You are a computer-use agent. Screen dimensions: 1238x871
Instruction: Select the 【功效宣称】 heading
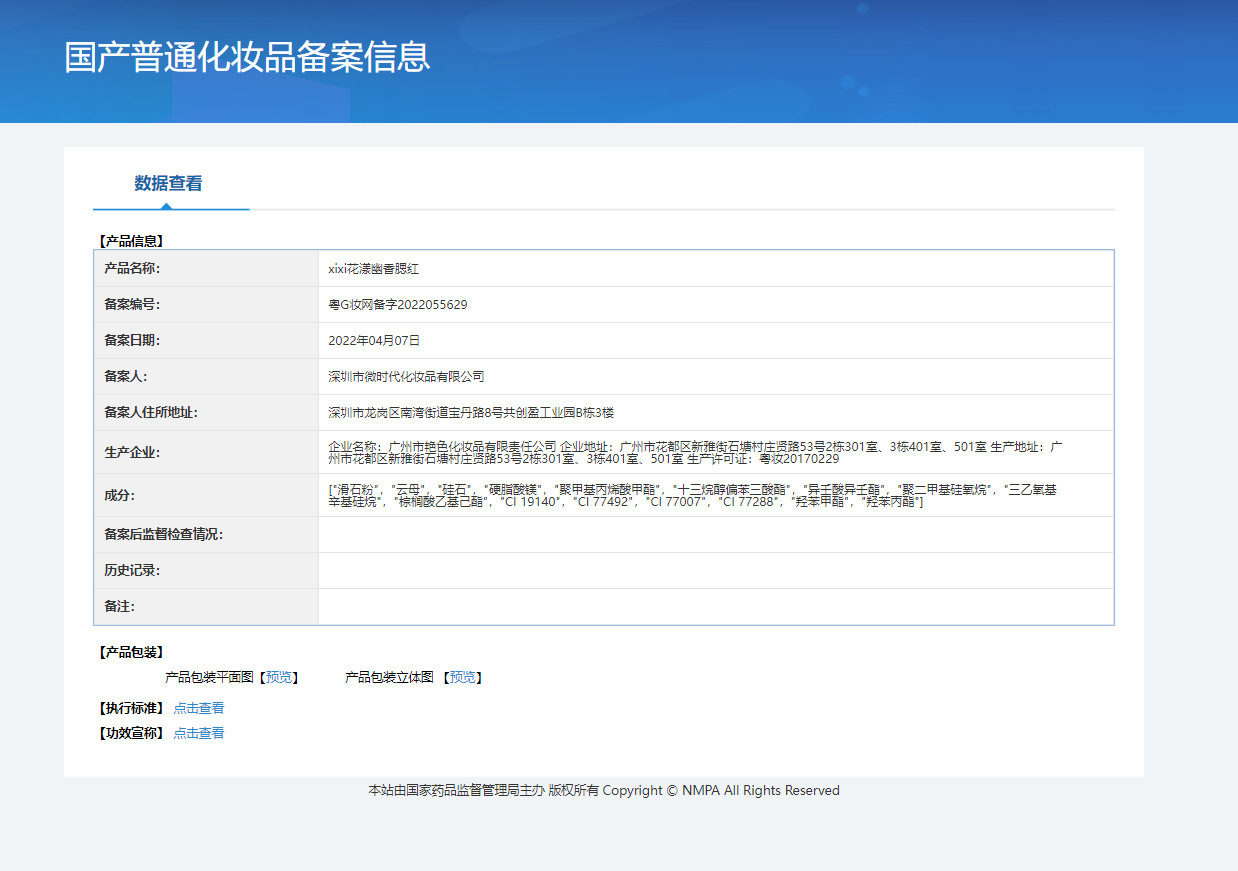click(x=131, y=733)
